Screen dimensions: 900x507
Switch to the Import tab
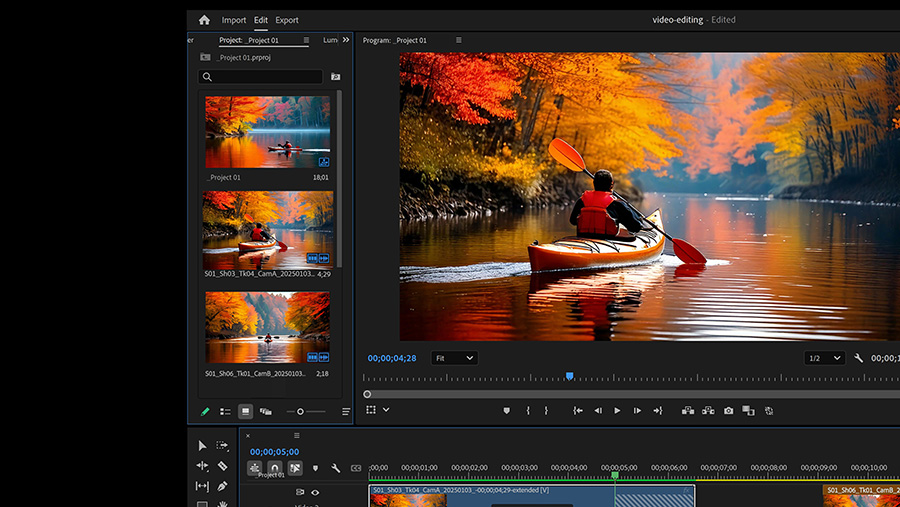click(x=234, y=20)
